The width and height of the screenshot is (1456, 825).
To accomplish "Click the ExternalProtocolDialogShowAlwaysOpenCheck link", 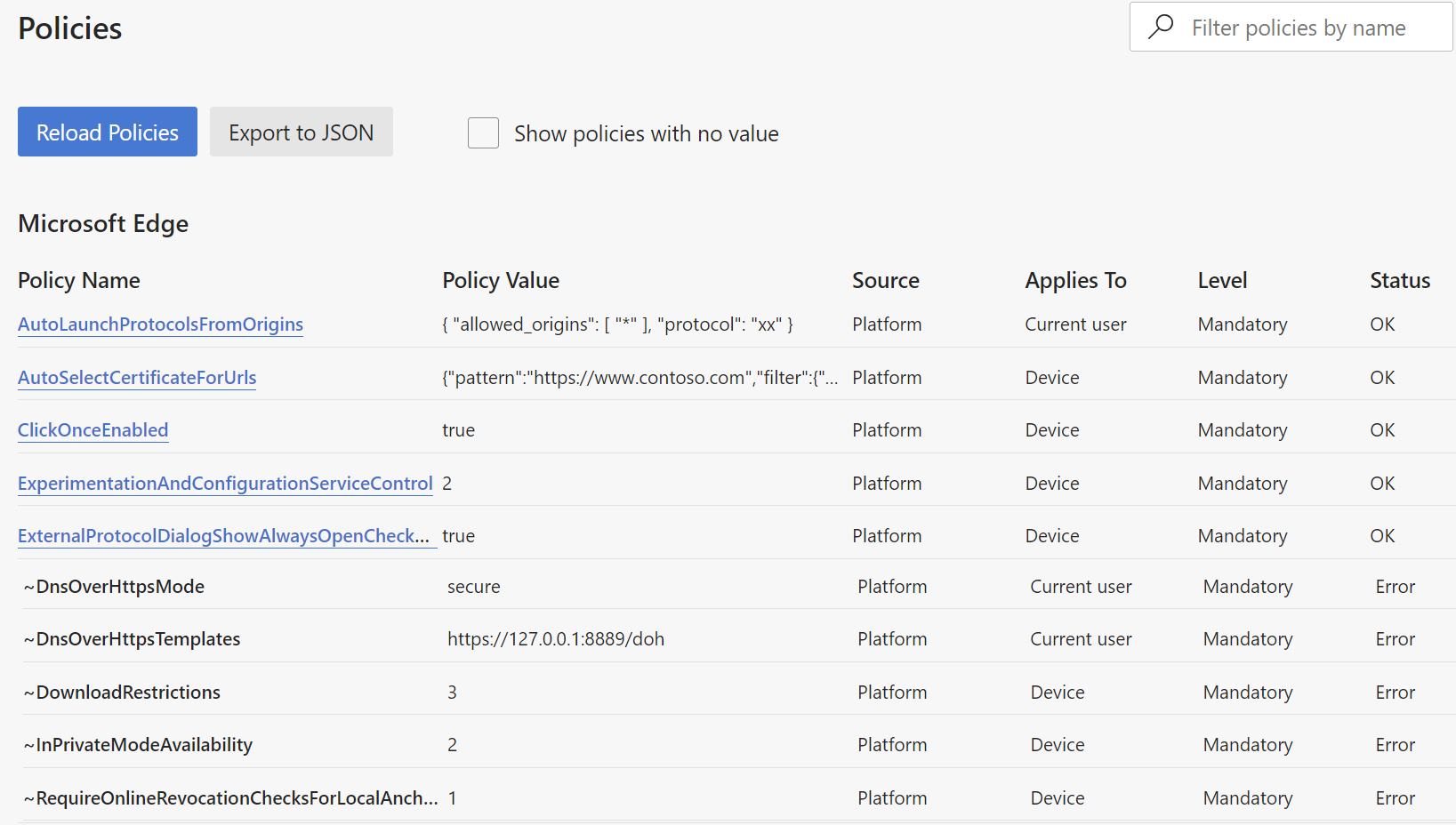I will (x=223, y=536).
